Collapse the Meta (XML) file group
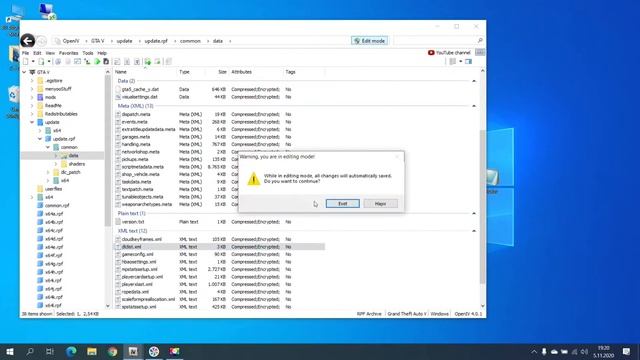The image size is (640, 360). pos(474,106)
